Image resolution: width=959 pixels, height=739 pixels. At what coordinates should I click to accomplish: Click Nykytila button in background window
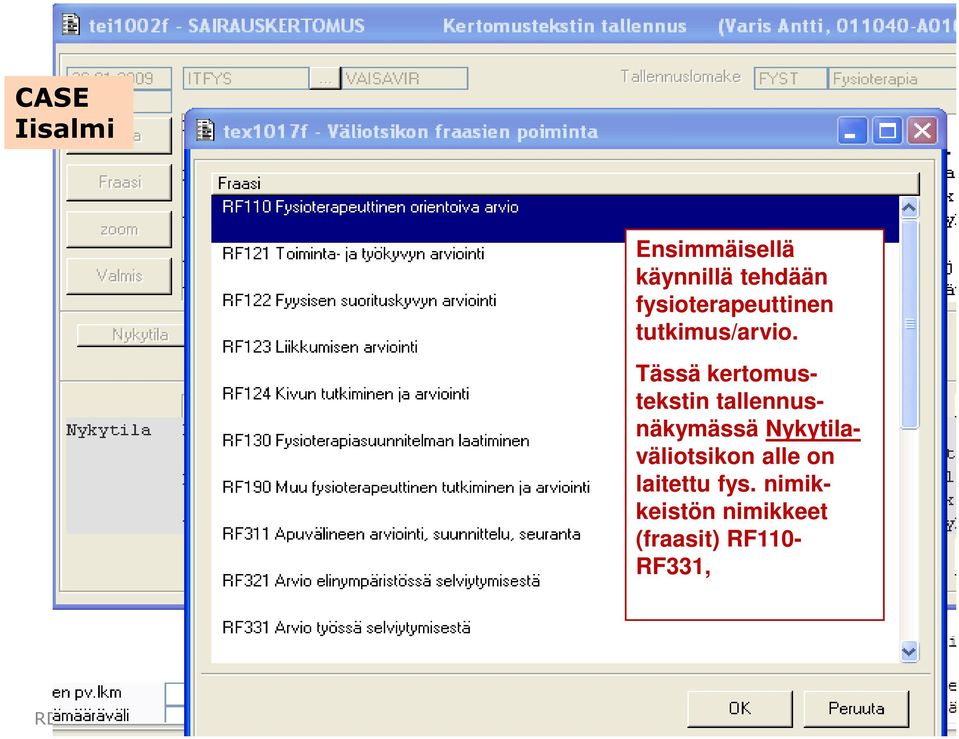[x=131, y=335]
